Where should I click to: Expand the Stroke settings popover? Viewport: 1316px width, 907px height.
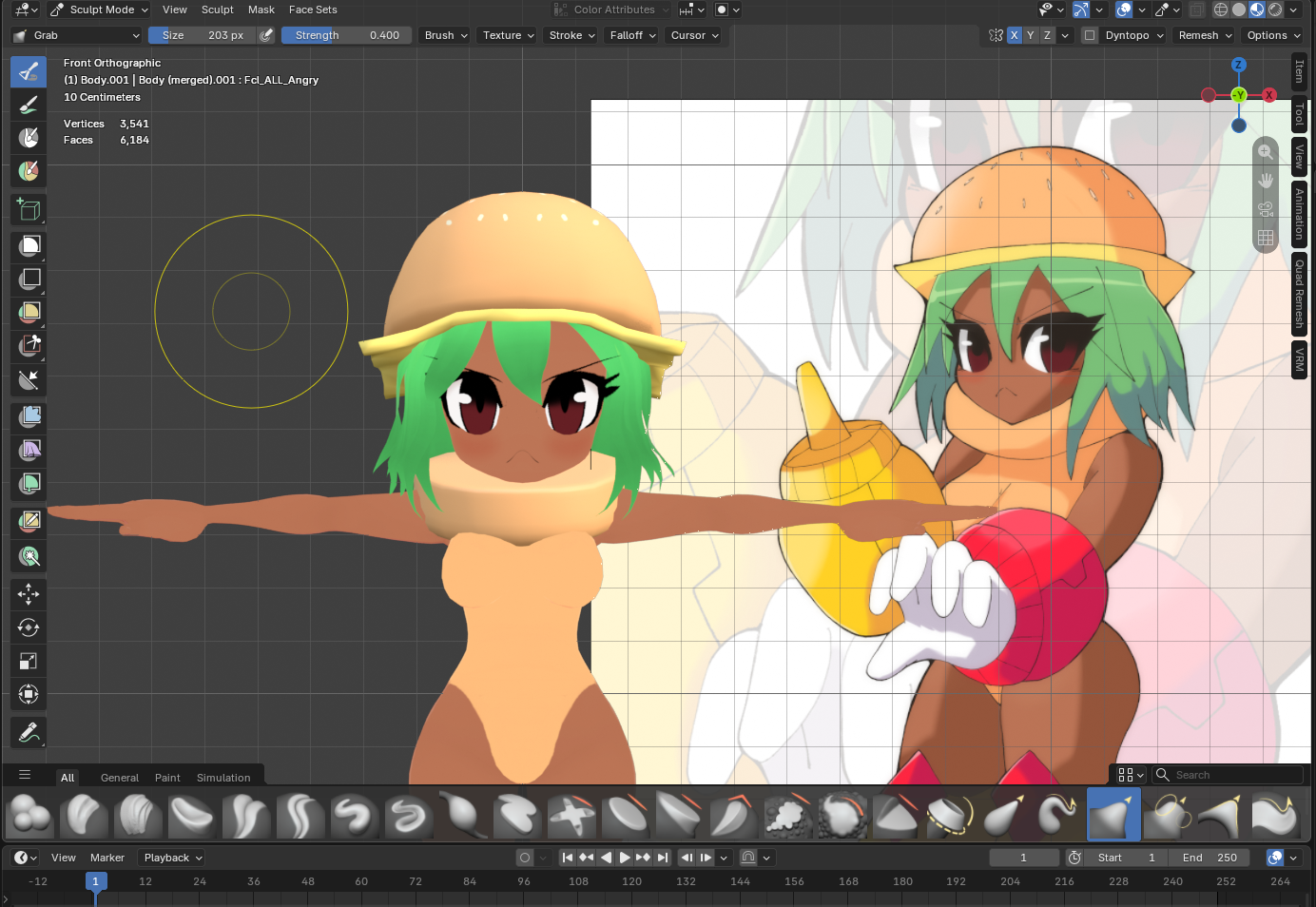572,35
